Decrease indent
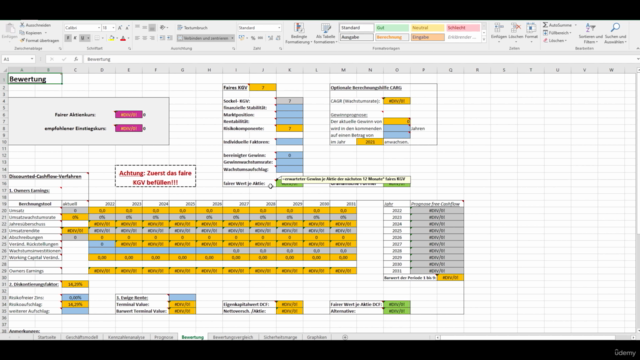640x360 pixels. [x=162, y=38]
